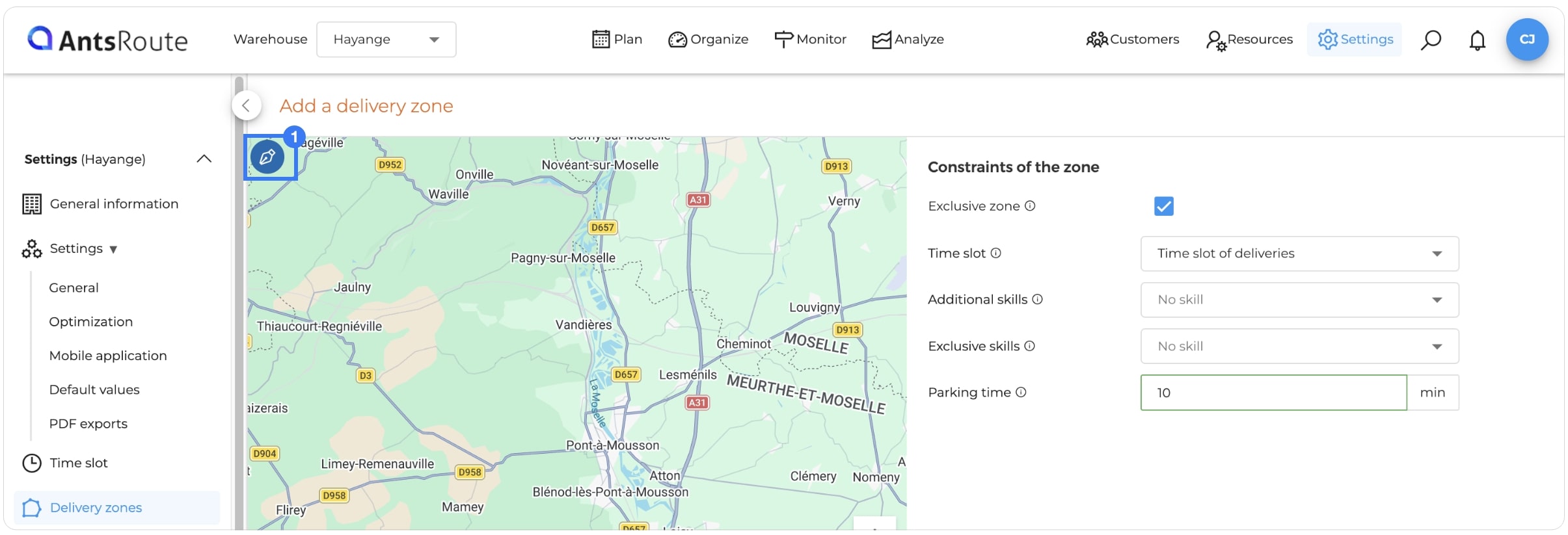Screen dimensions: 1568x535
Task: Click the Additional skills info icon
Action: [1037, 299]
